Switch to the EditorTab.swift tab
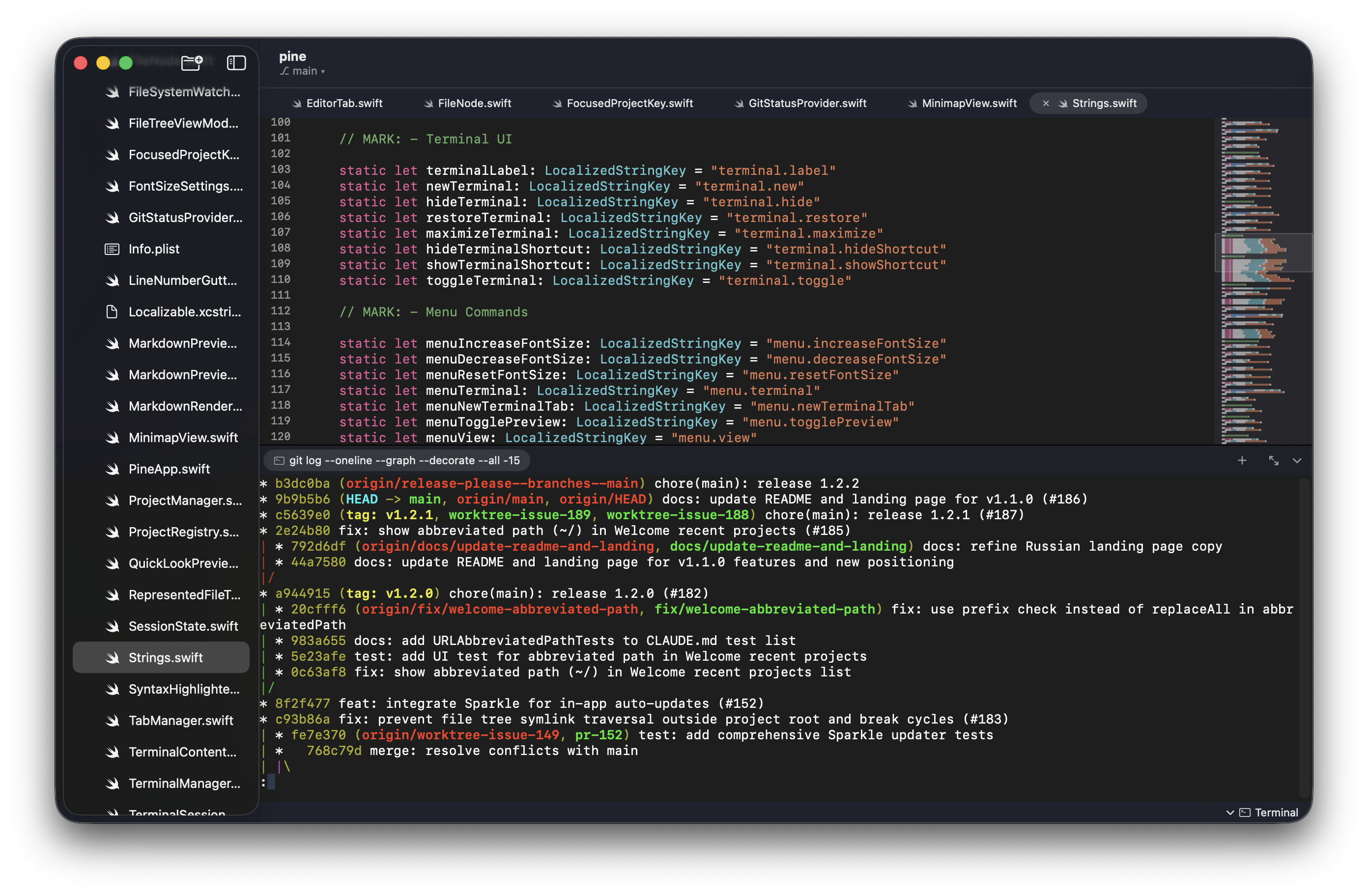 (344, 103)
